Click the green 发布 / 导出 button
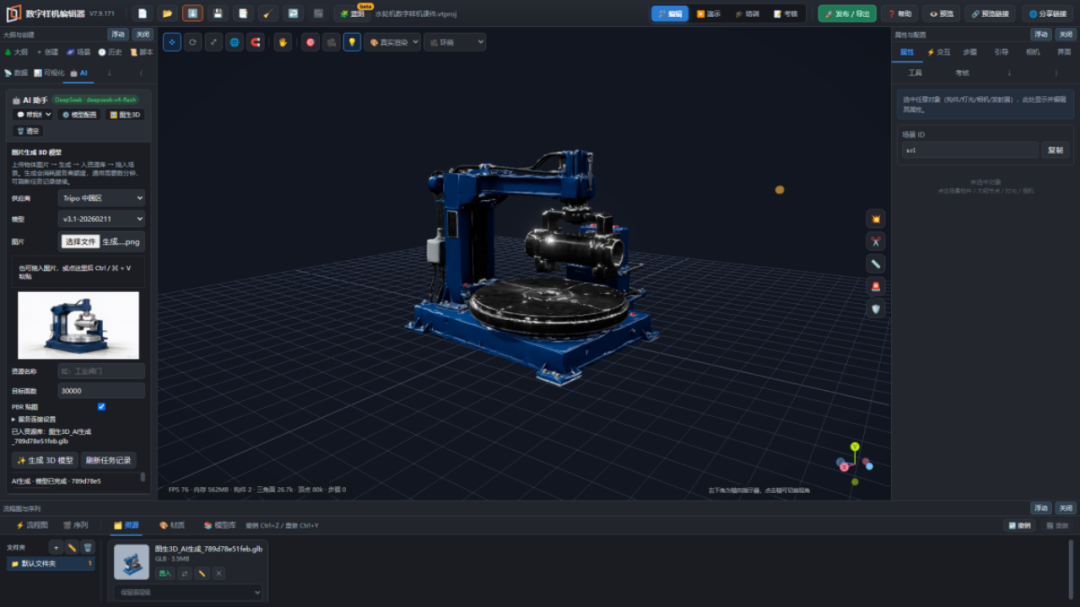1080x607 pixels. (x=847, y=14)
